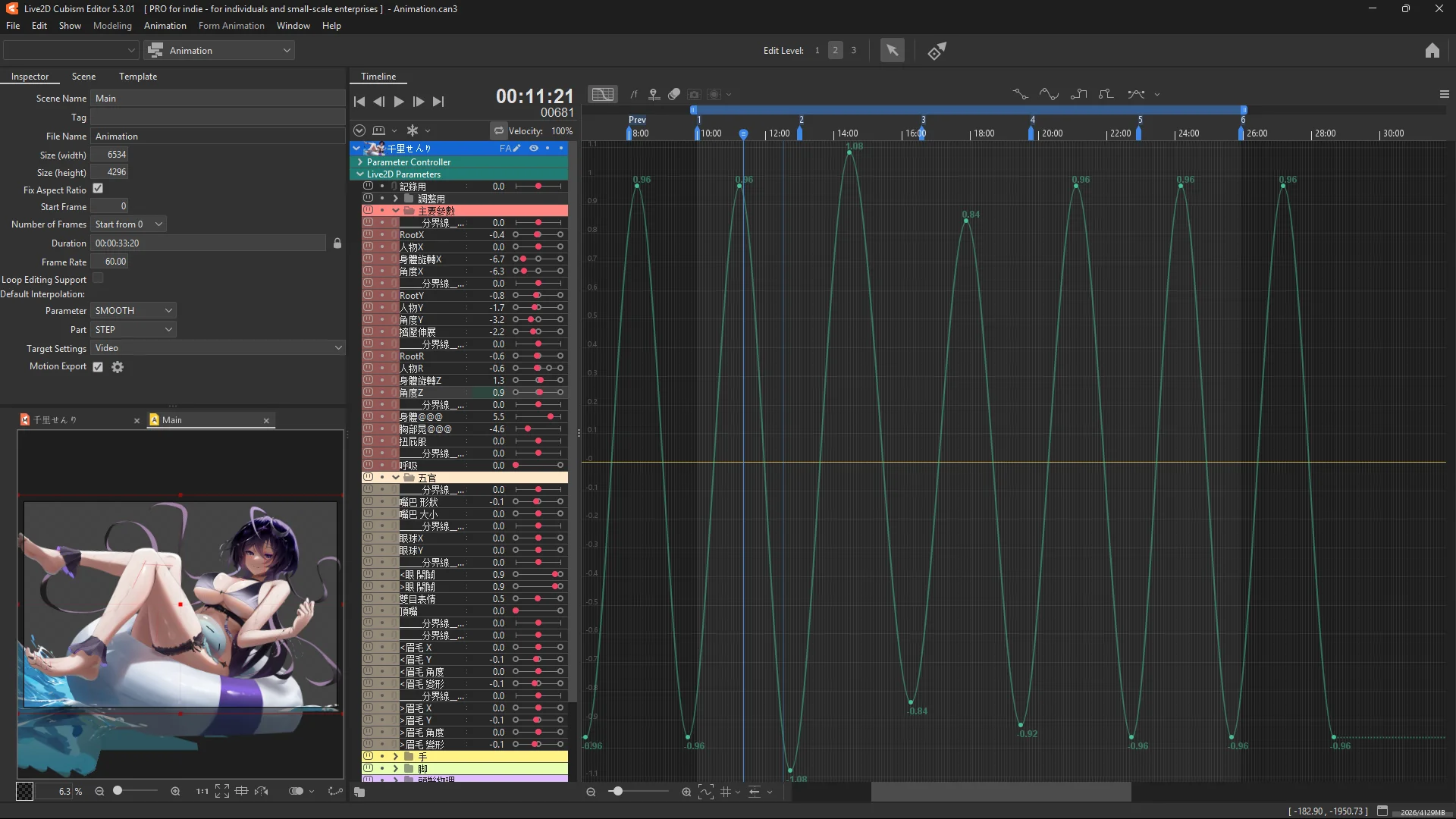Collapse the 五官 parameter folder
Screen dimensions: 1456x819
tap(395, 478)
